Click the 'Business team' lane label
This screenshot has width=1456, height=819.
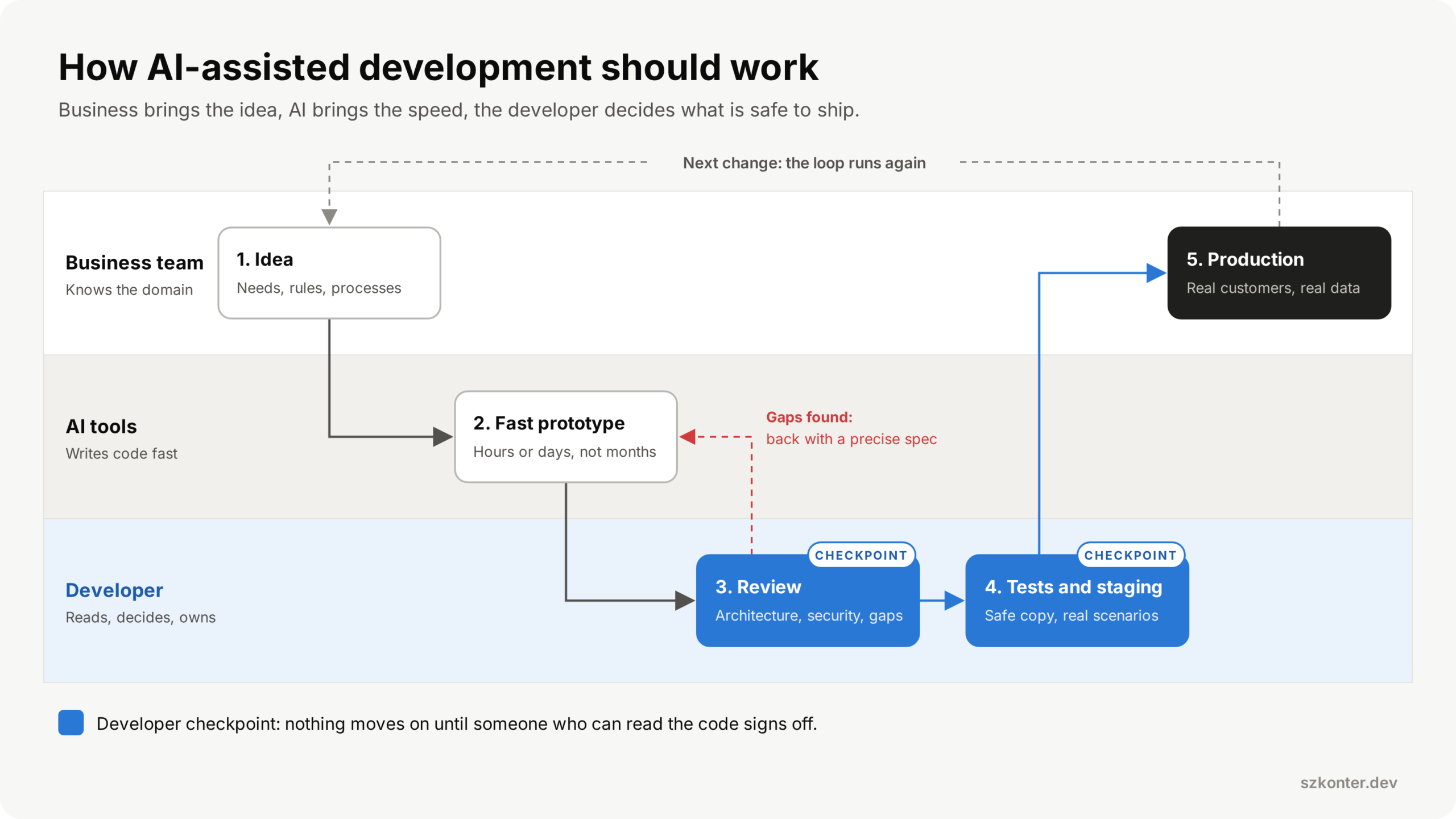coord(134,263)
